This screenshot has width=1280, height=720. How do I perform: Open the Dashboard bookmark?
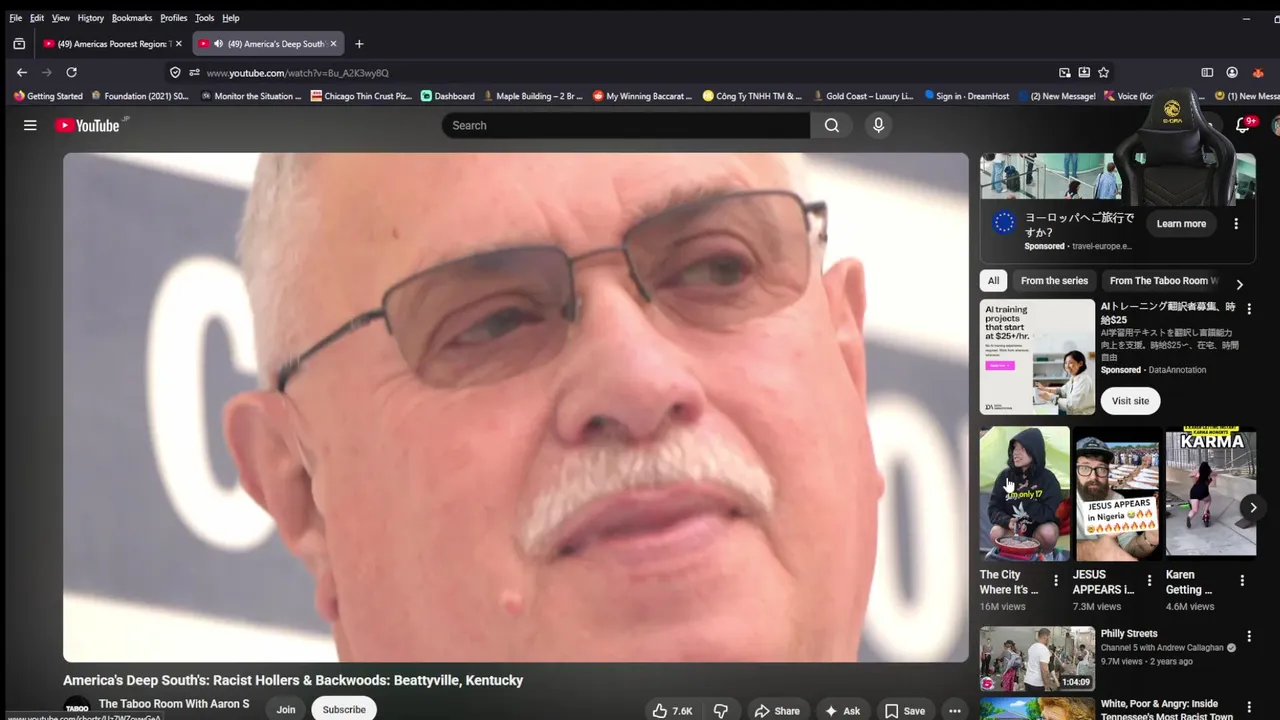click(448, 96)
